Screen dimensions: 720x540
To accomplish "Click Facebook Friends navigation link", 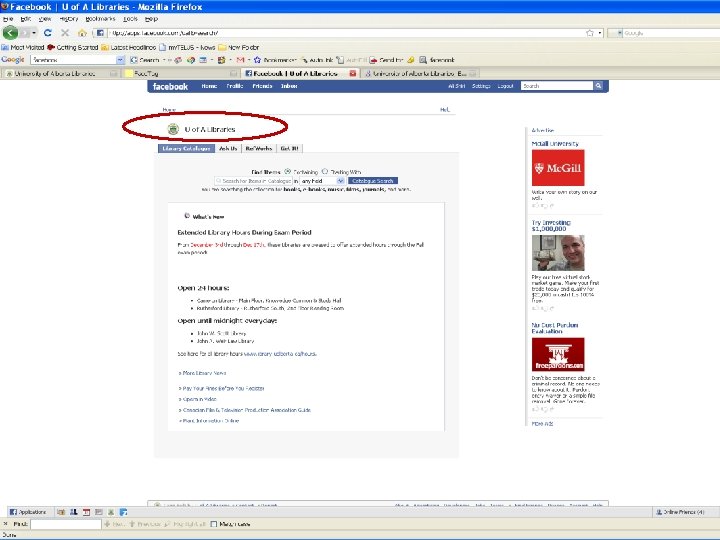I will pyautogui.click(x=262, y=86).
